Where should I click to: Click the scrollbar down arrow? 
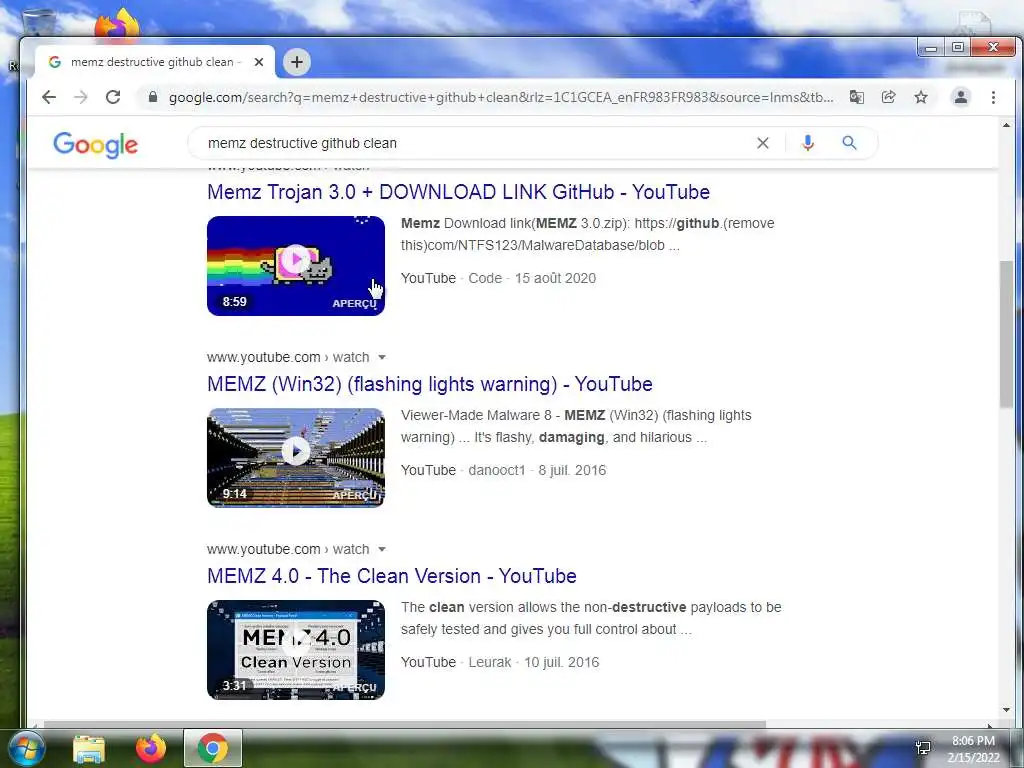1006,710
